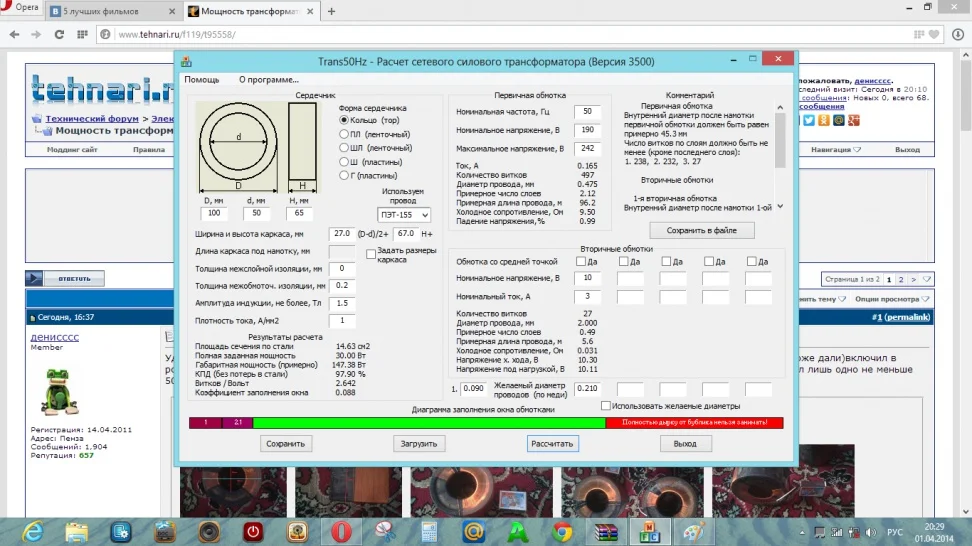Open the calculator icon in the taskbar
Screen dimensions: 972x546
click(x=429, y=531)
